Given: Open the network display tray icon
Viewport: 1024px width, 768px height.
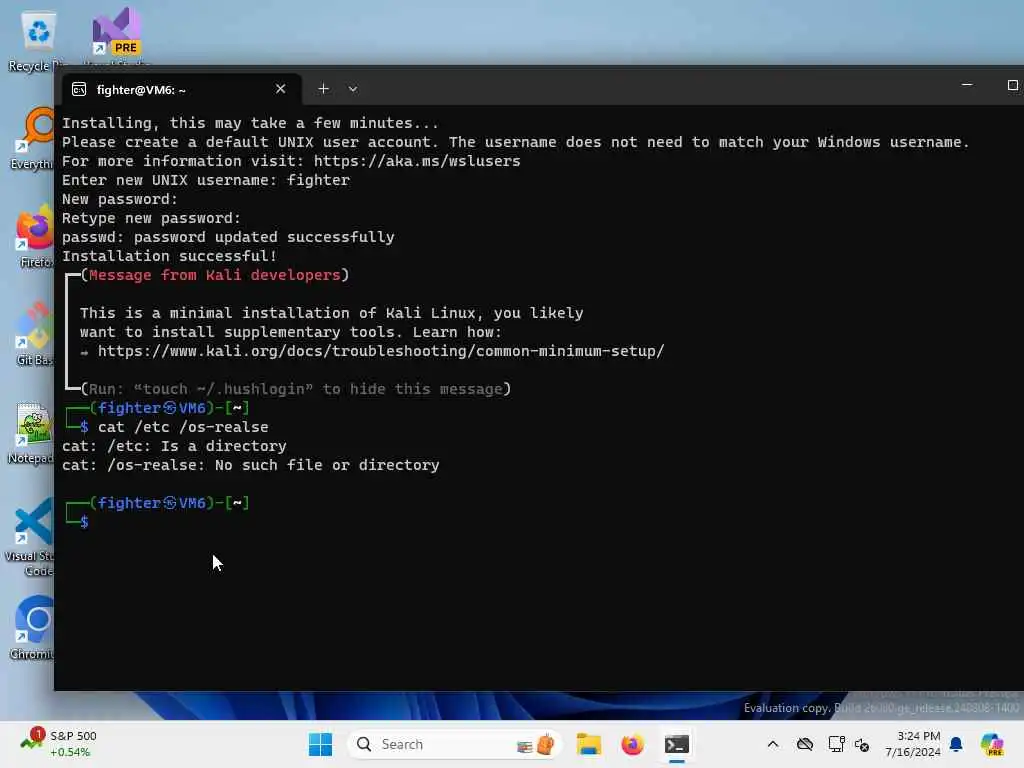Looking at the screenshot, I should click(x=836, y=744).
